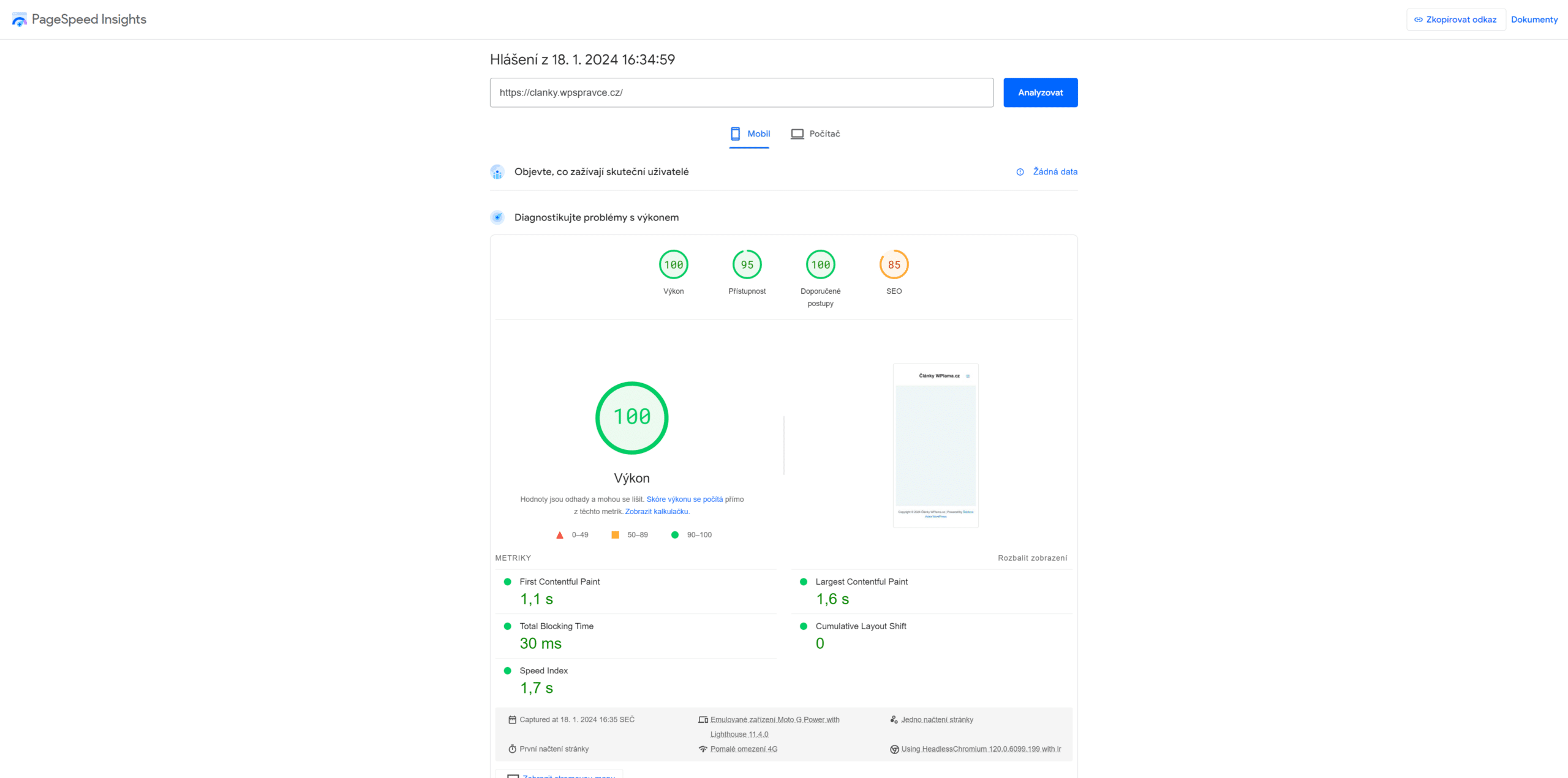This screenshot has width=1568, height=778.
Task: Expand metrics with Rozbalit zobrazení
Action: (x=1033, y=558)
